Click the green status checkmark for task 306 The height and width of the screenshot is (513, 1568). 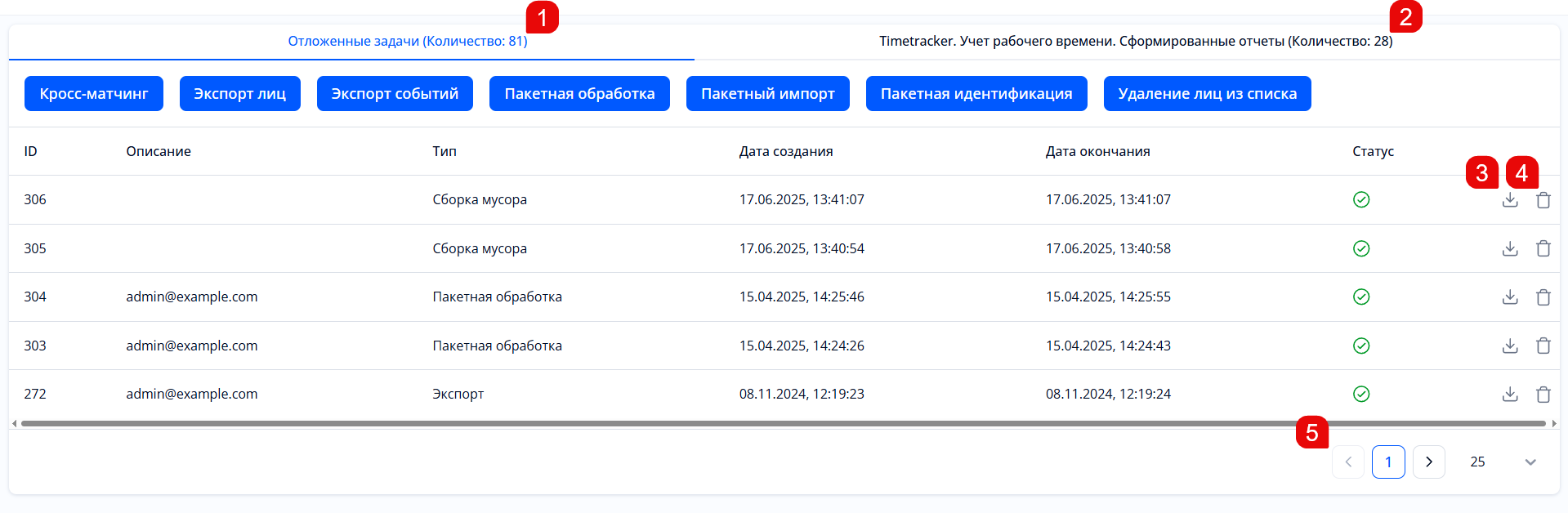coord(1361,199)
